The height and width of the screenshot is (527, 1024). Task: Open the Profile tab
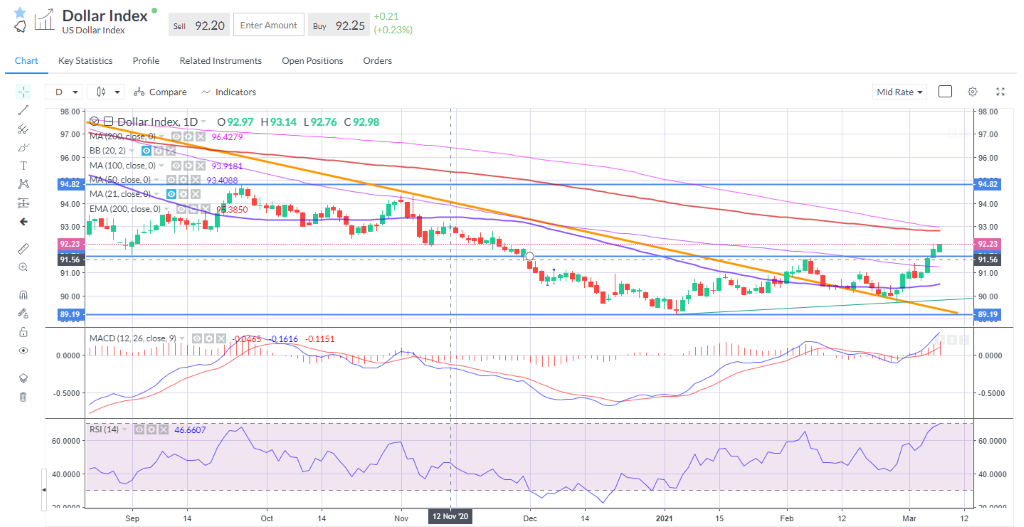(146, 61)
